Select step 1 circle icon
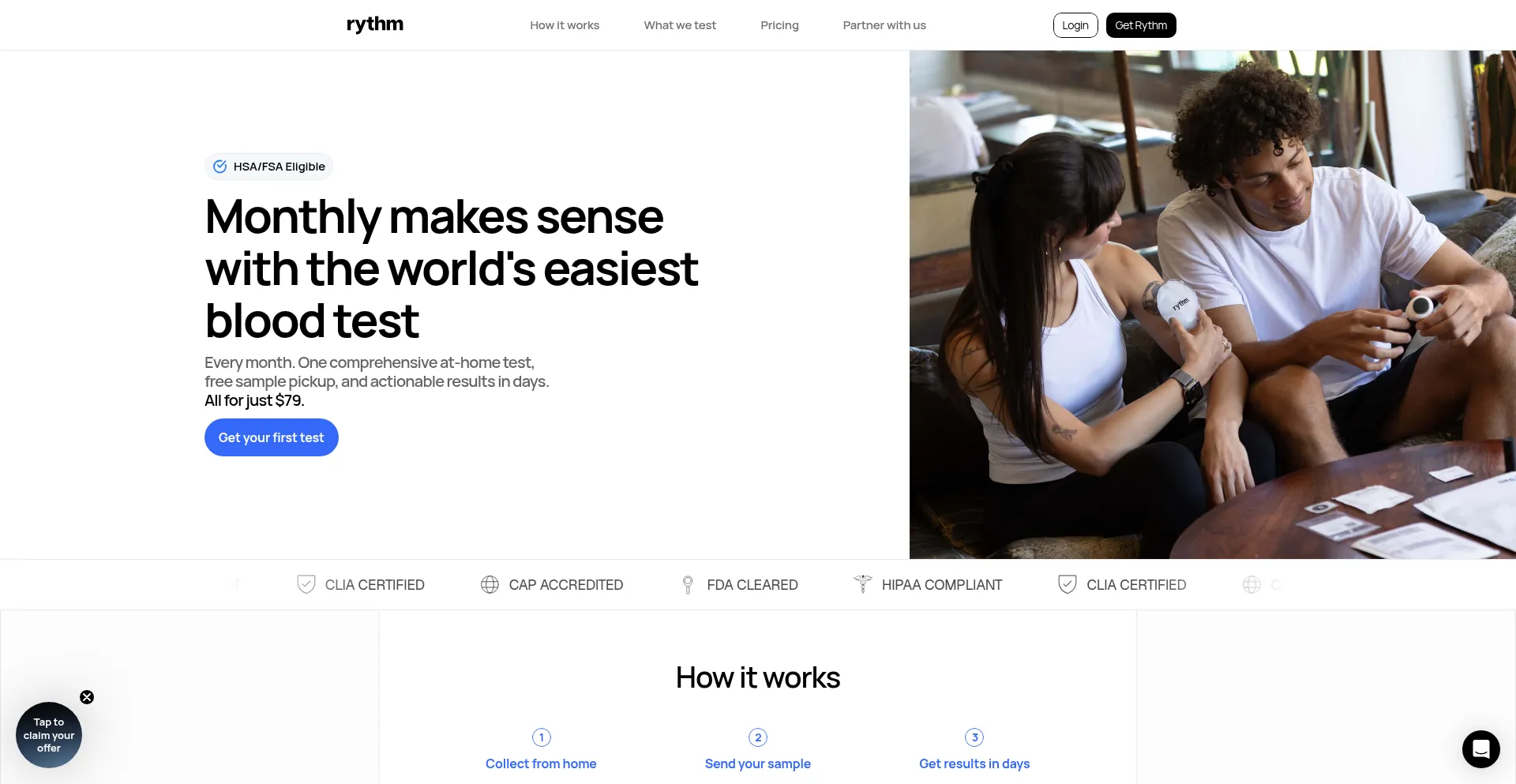This screenshot has height=784, width=1516. click(542, 737)
